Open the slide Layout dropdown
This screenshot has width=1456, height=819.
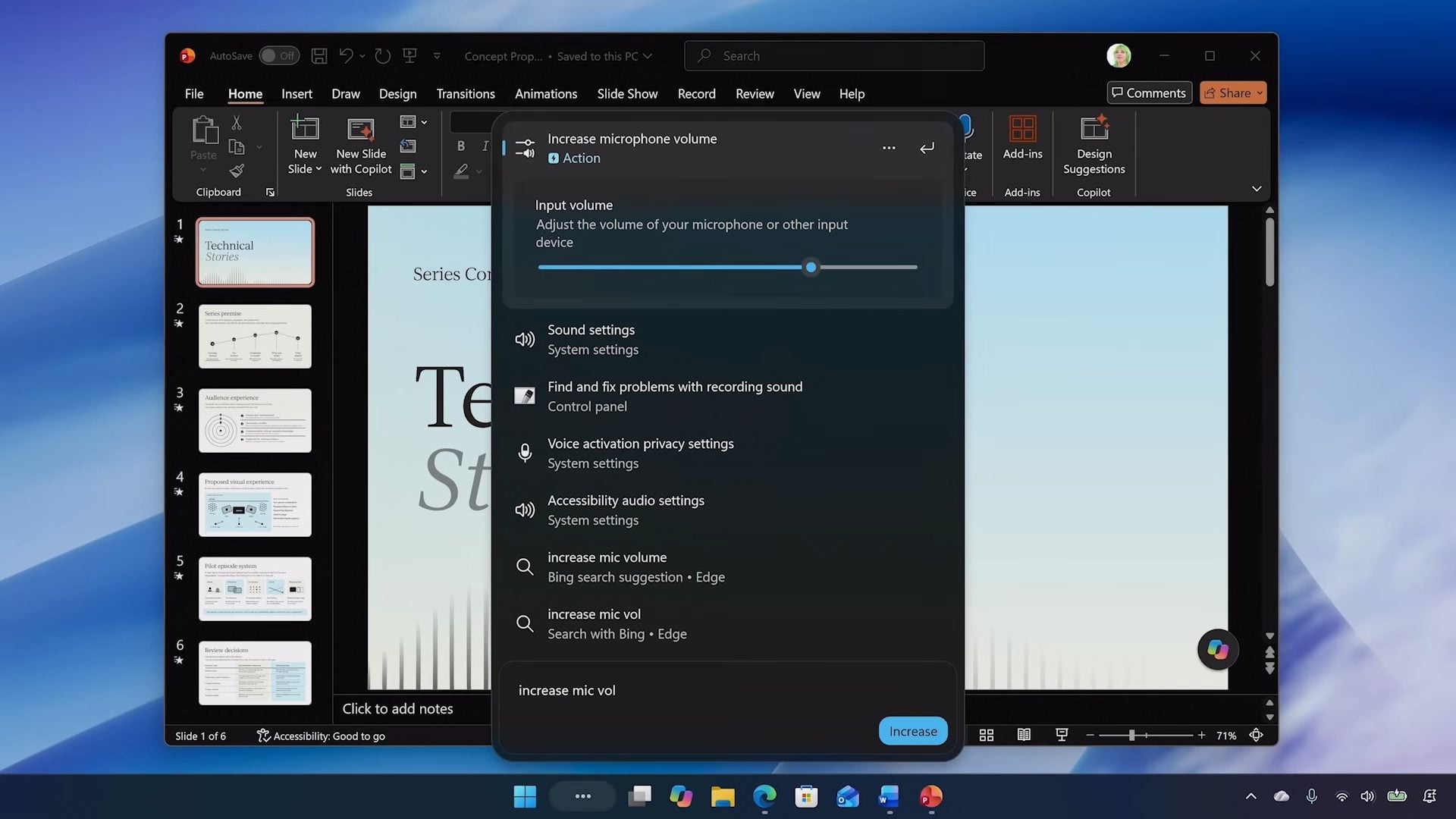pos(413,122)
